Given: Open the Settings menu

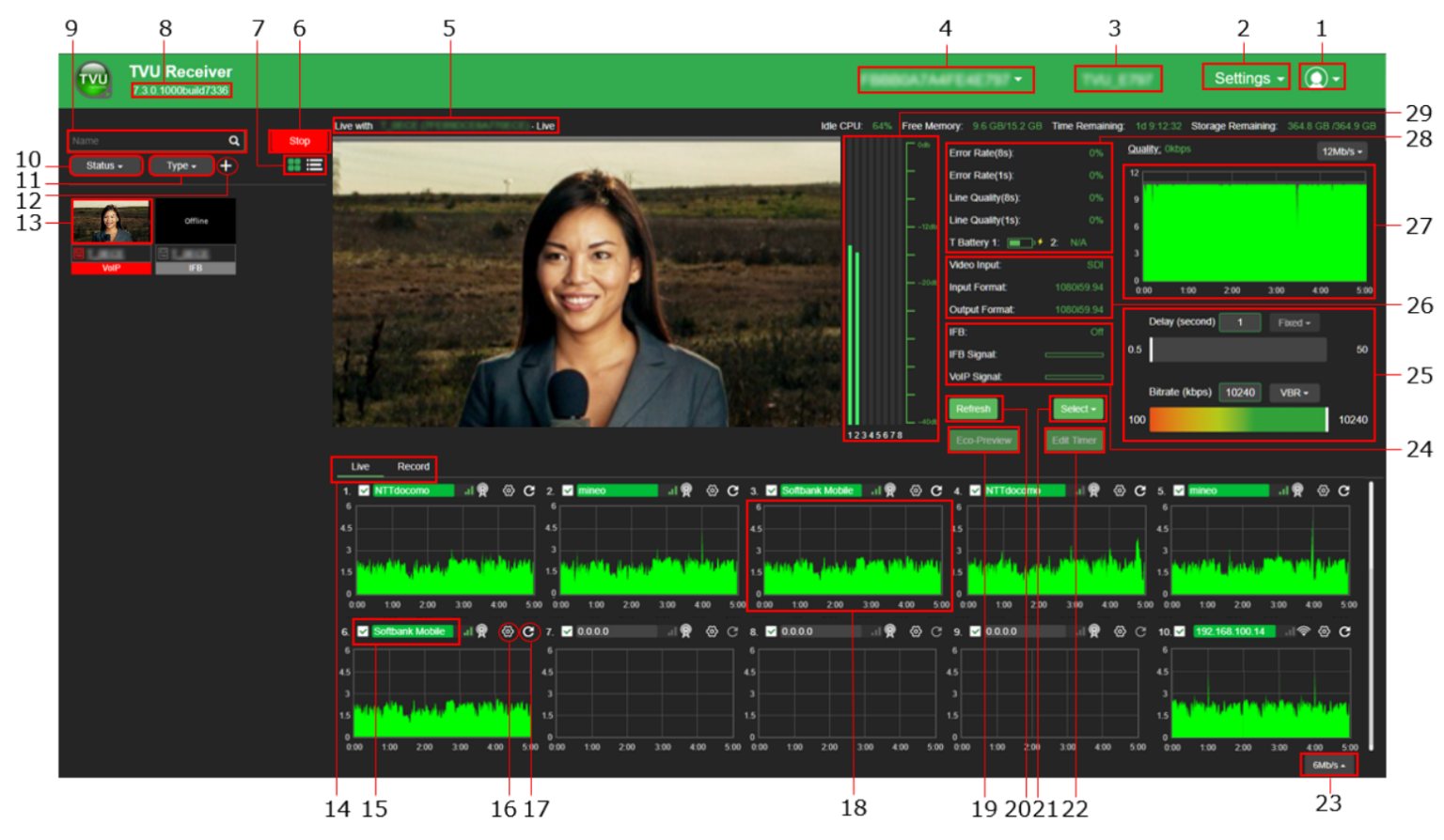Looking at the screenshot, I should pyautogui.click(x=1247, y=78).
